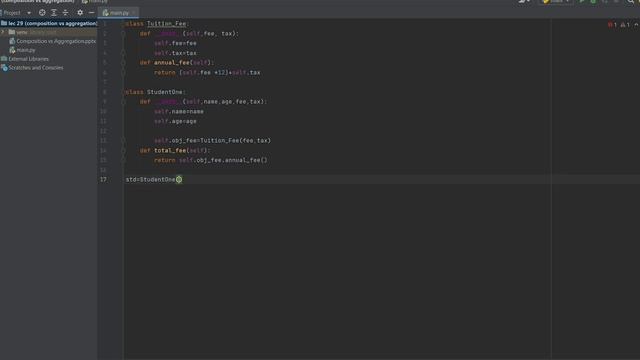Collapse StudentOne __init__ method fold marker
Viewport: 640px width, 360px height.
(x=123, y=102)
